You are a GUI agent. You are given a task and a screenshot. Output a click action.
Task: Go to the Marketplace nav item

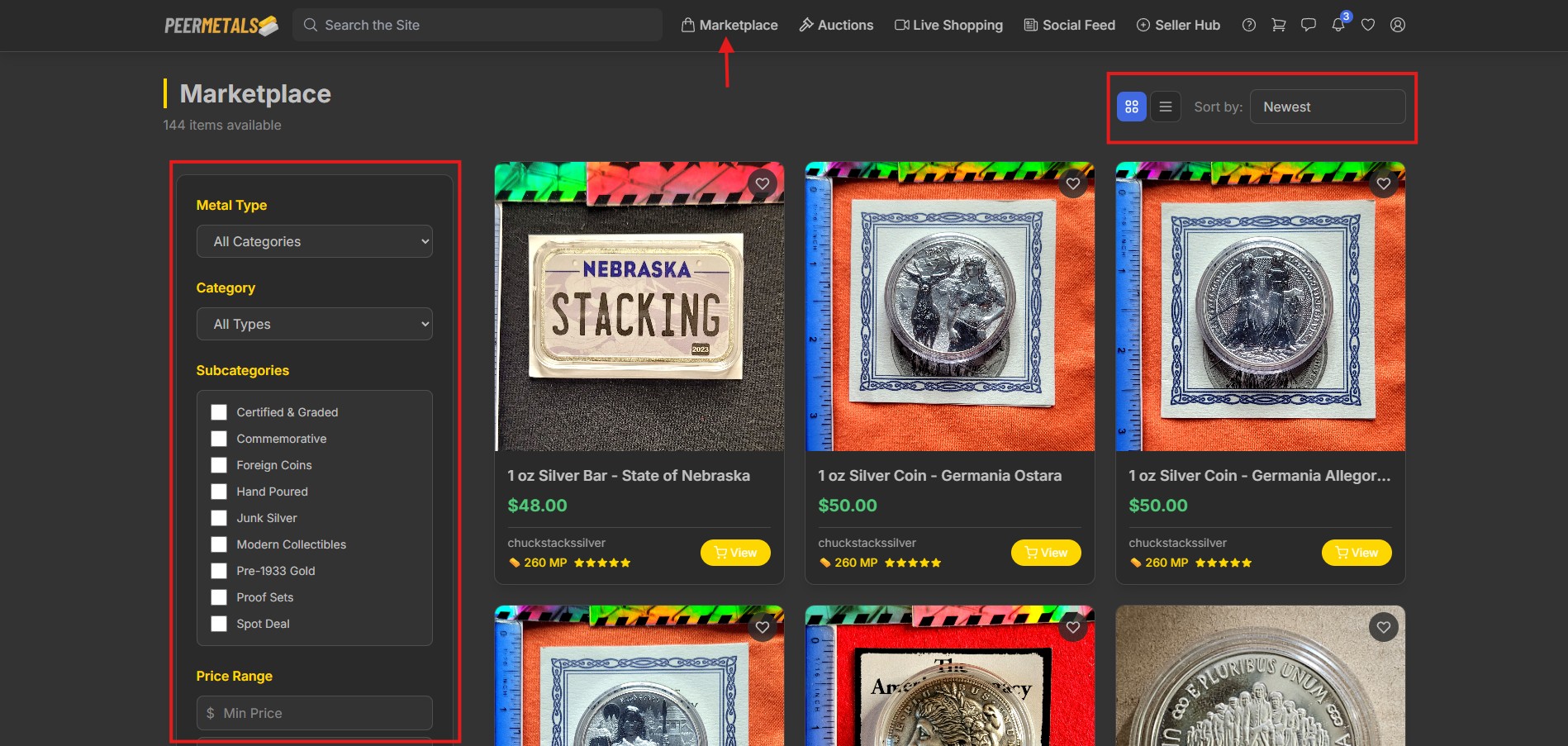point(729,25)
